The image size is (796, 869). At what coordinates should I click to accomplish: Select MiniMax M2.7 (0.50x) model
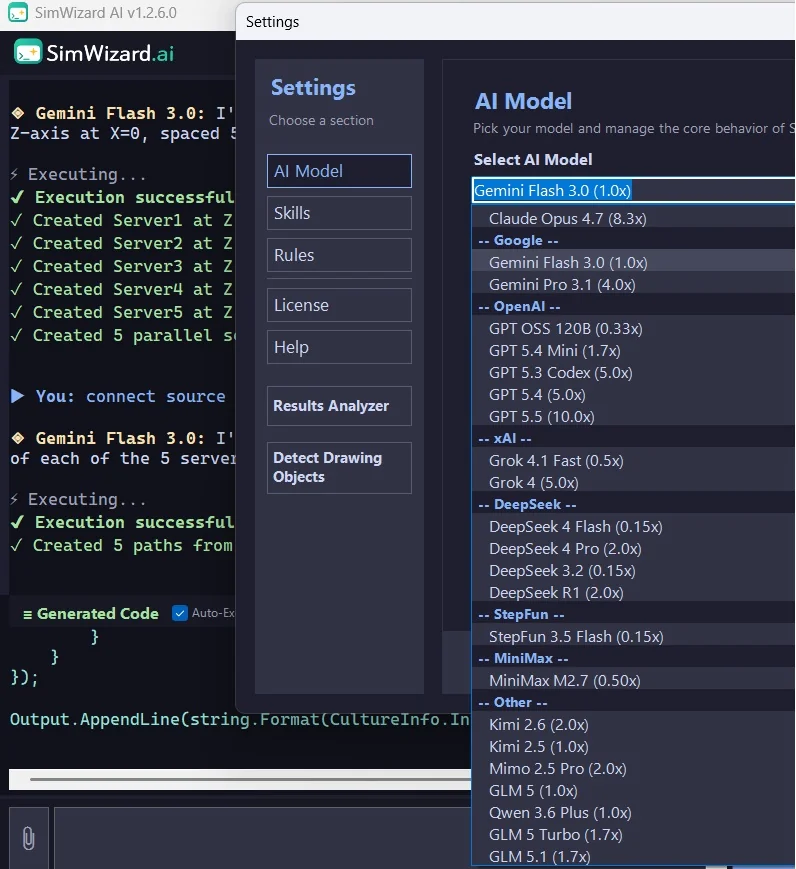(x=634, y=681)
